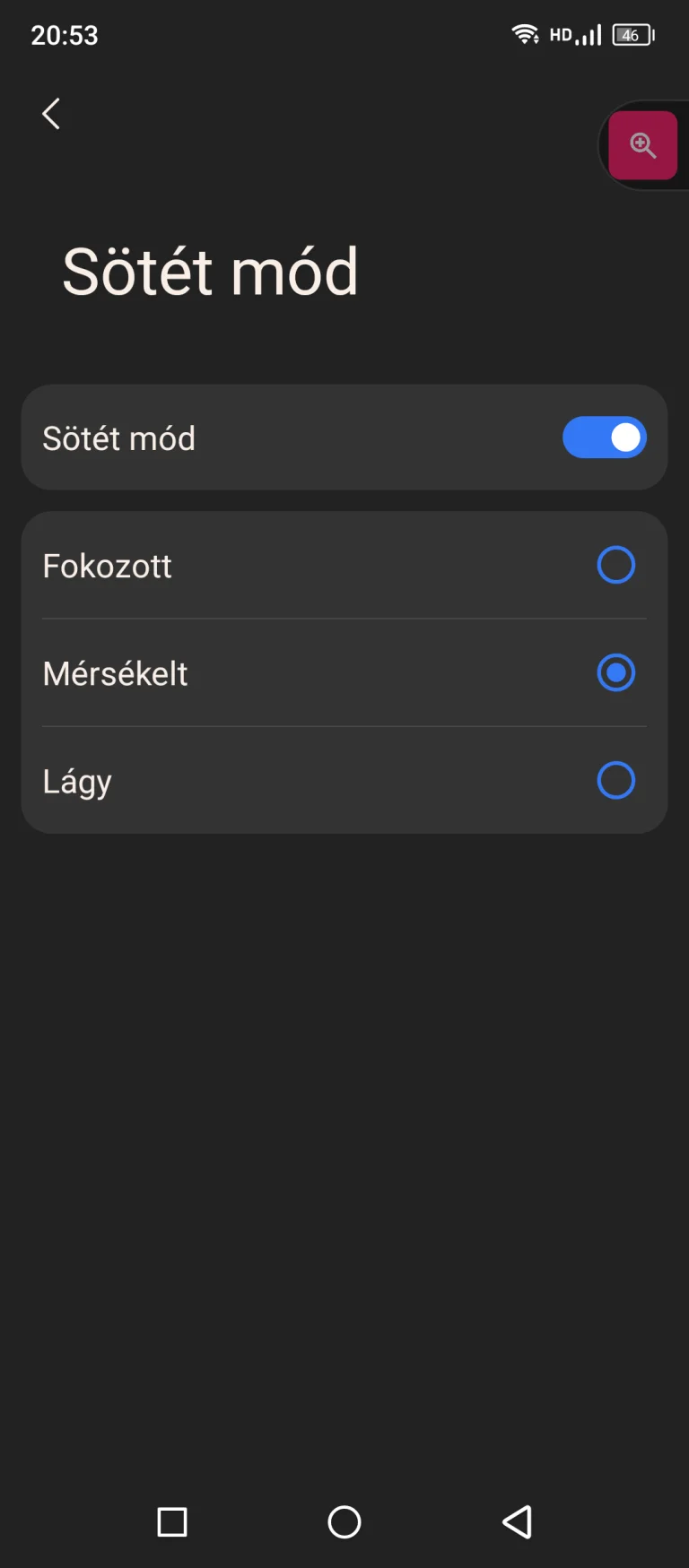Tap the HD network indicator
Screen dimensions: 689x1568
[x=560, y=35]
